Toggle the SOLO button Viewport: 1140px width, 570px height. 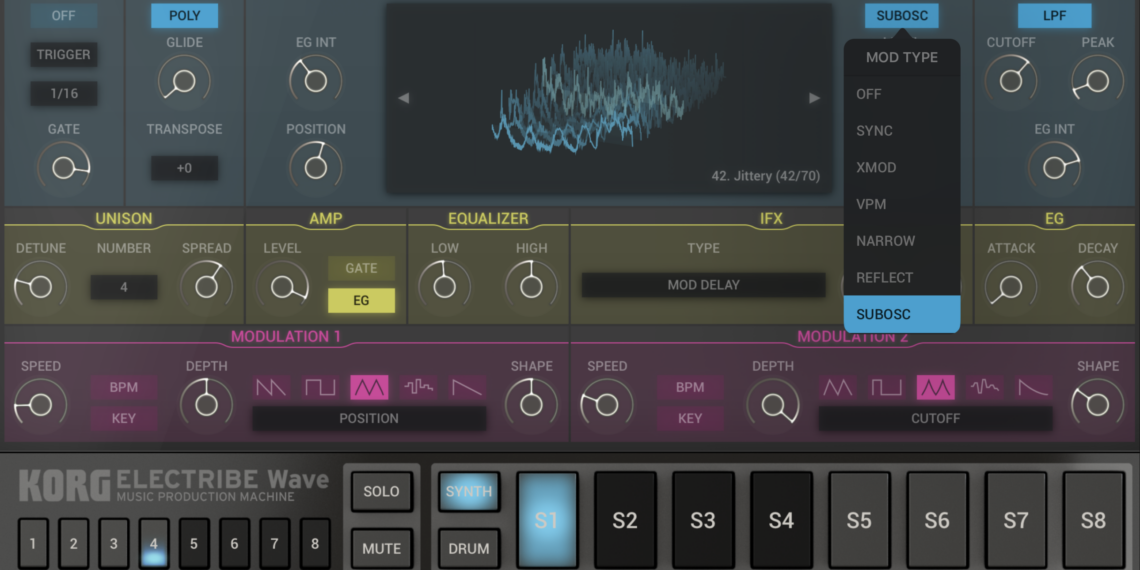pyautogui.click(x=382, y=491)
